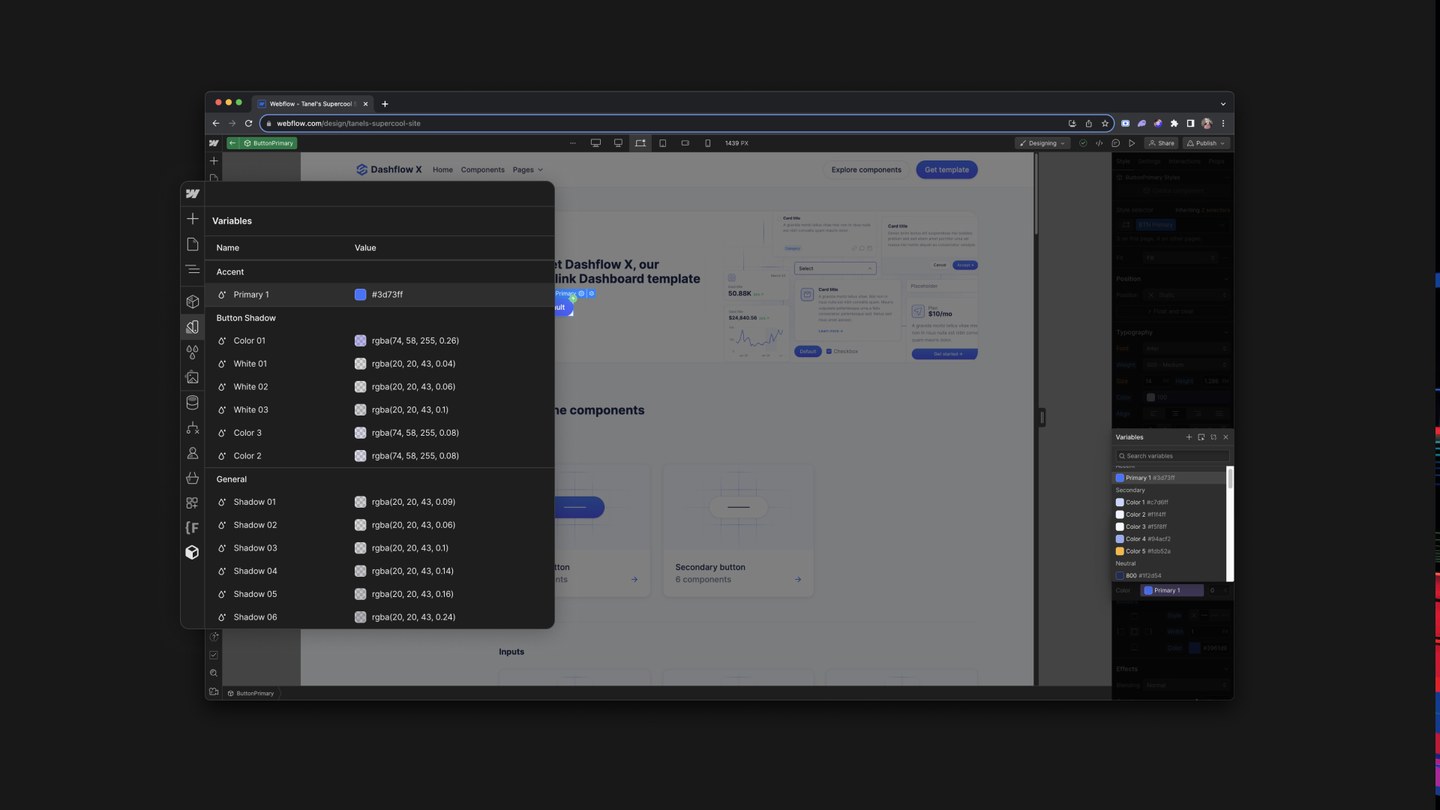
Task: Switch to the Components menu item in navbar
Action: 482,169
